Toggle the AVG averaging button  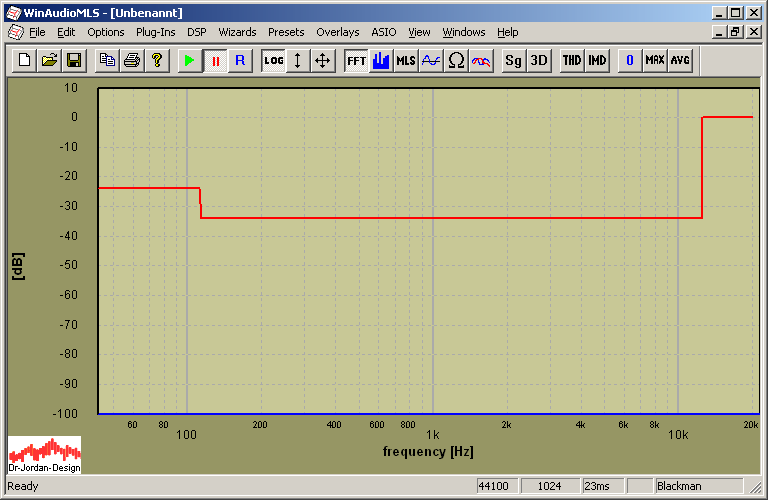click(x=680, y=60)
